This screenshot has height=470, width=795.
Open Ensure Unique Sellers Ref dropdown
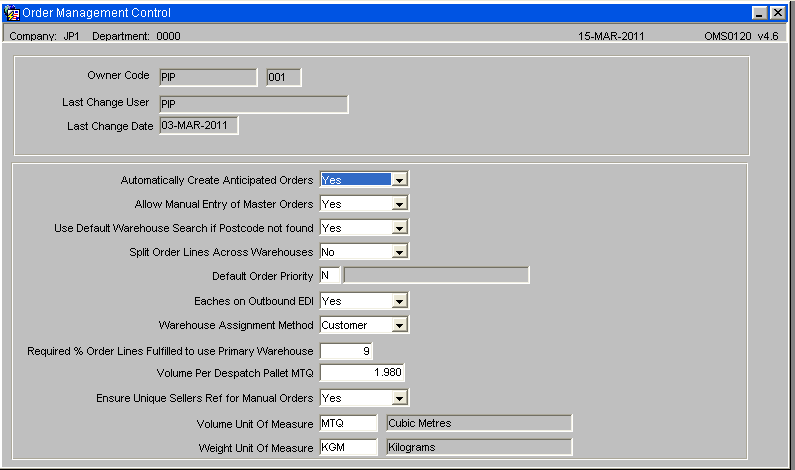pyautogui.click(x=400, y=398)
